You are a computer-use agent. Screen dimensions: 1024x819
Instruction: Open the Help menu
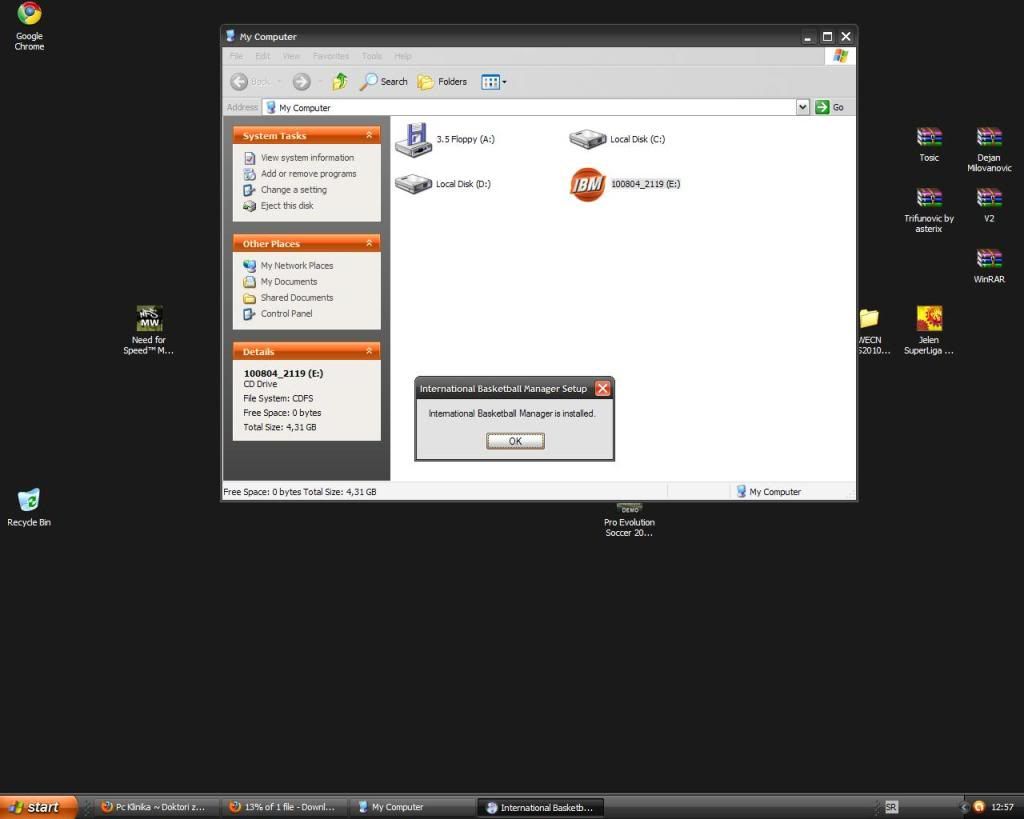coord(403,56)
